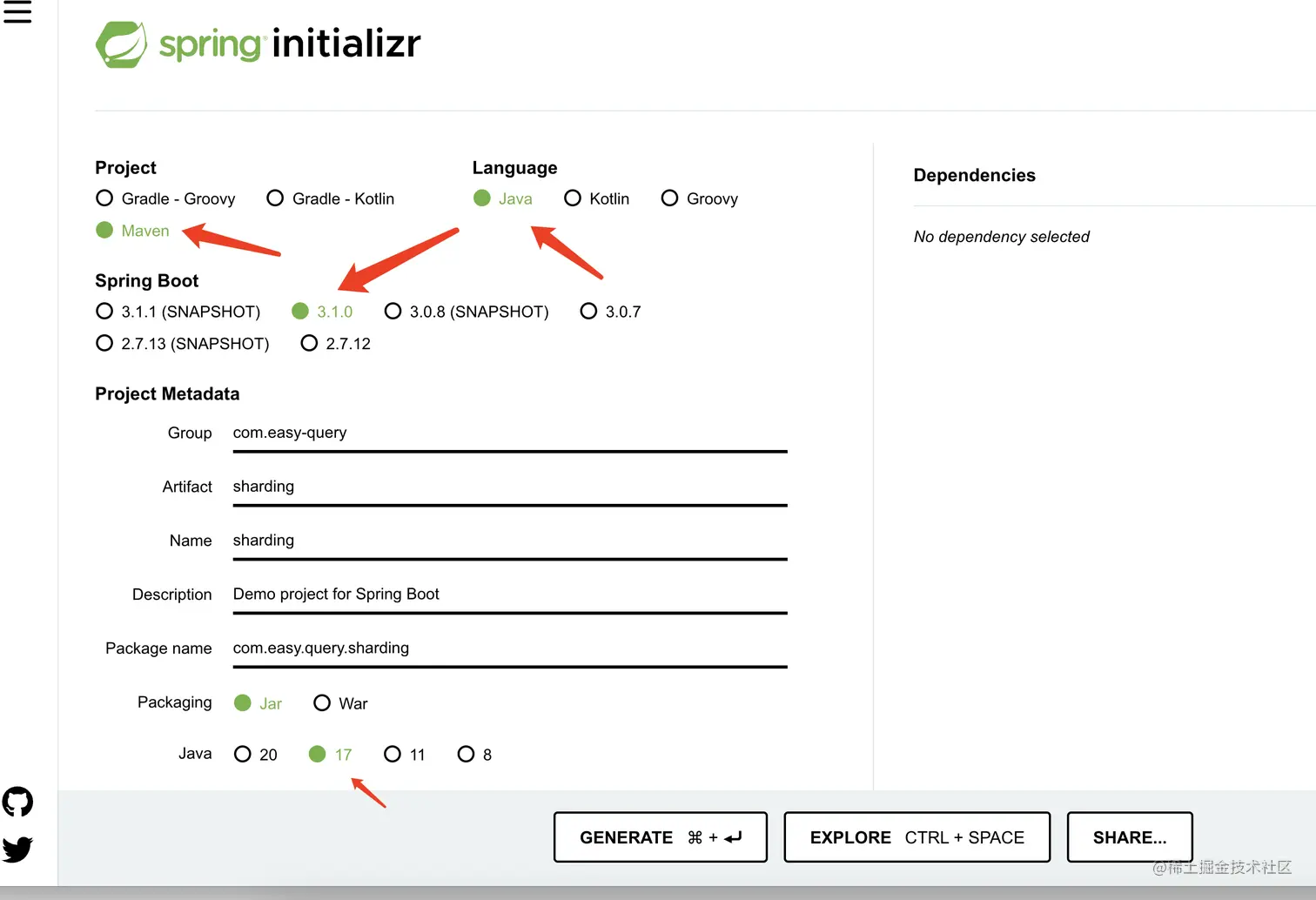Select Java version 20
This screenshot has height=900, width=1316.
[x=255, y=755]
